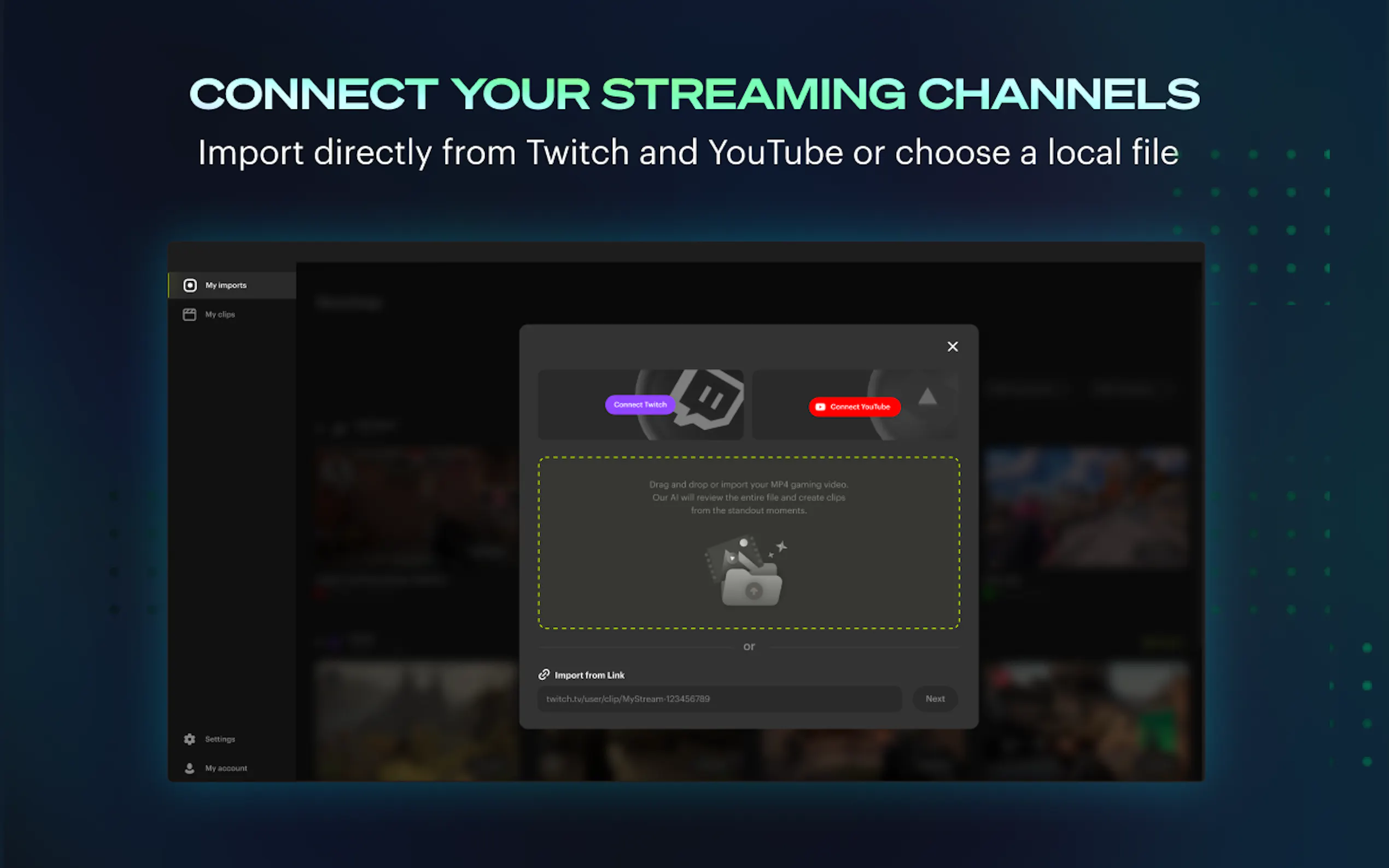
Task: Close the import dialog with the X
Action: (x=953, y=347)
